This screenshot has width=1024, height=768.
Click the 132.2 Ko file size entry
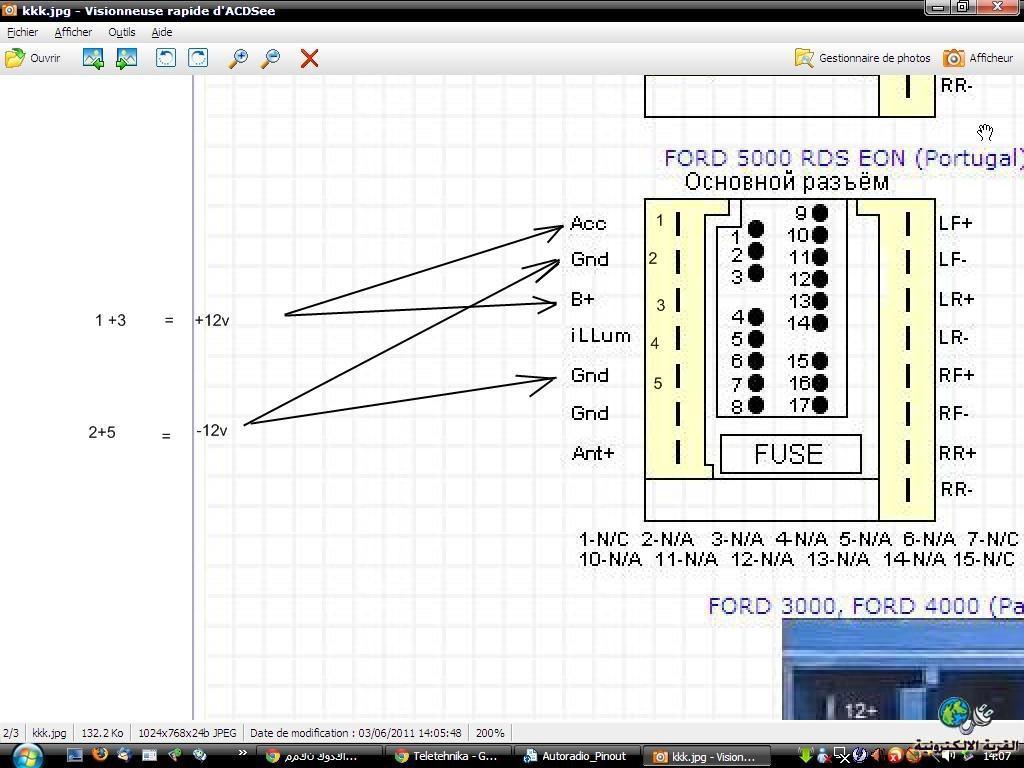pos(102,733)
